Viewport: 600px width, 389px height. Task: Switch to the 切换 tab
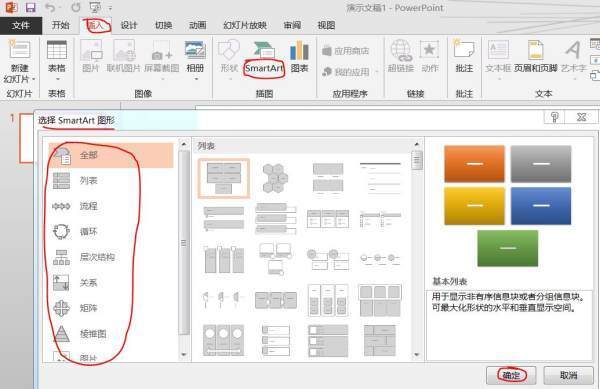coord(163,26)
